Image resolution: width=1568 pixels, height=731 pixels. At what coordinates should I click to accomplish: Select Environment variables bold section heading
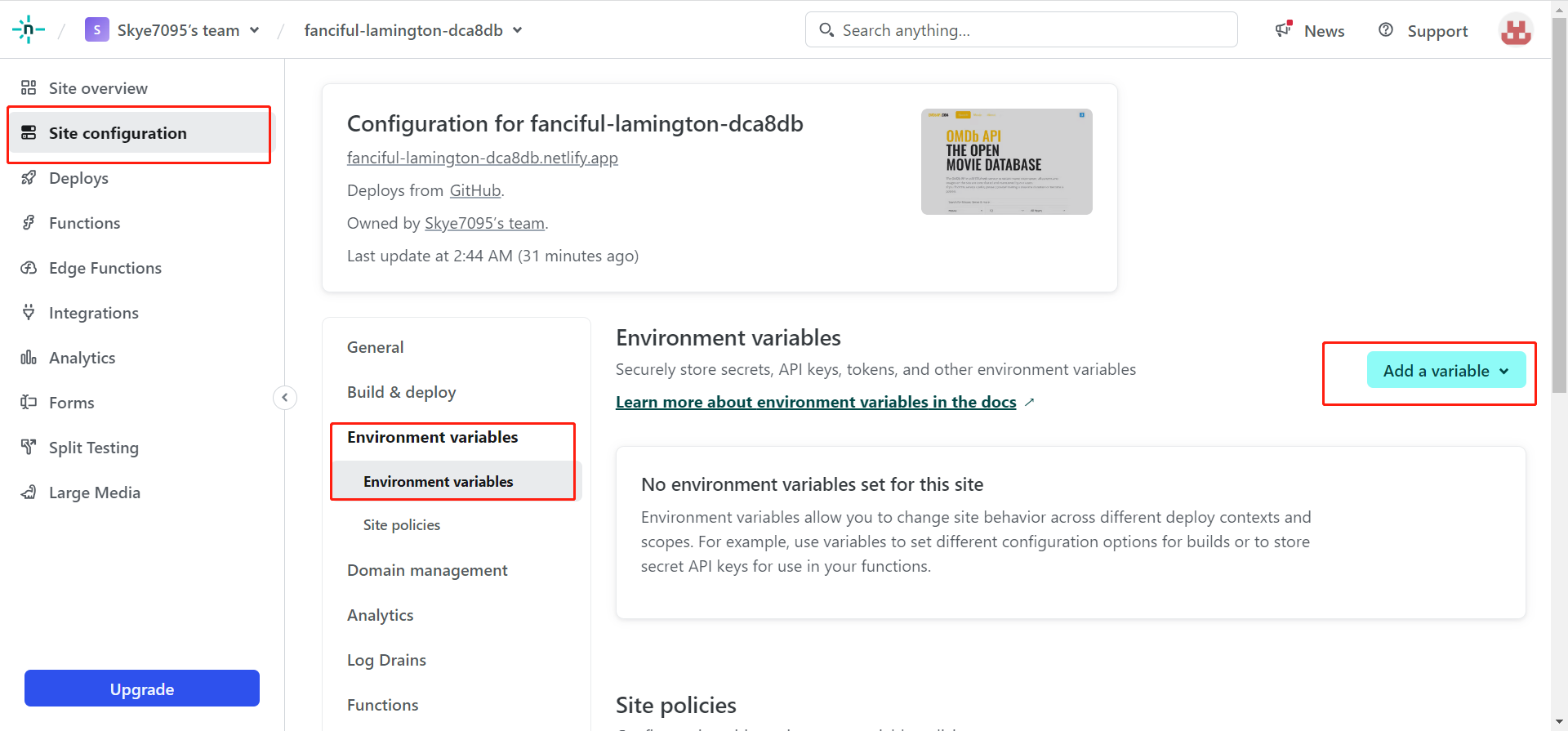click(x=433, y=437)
